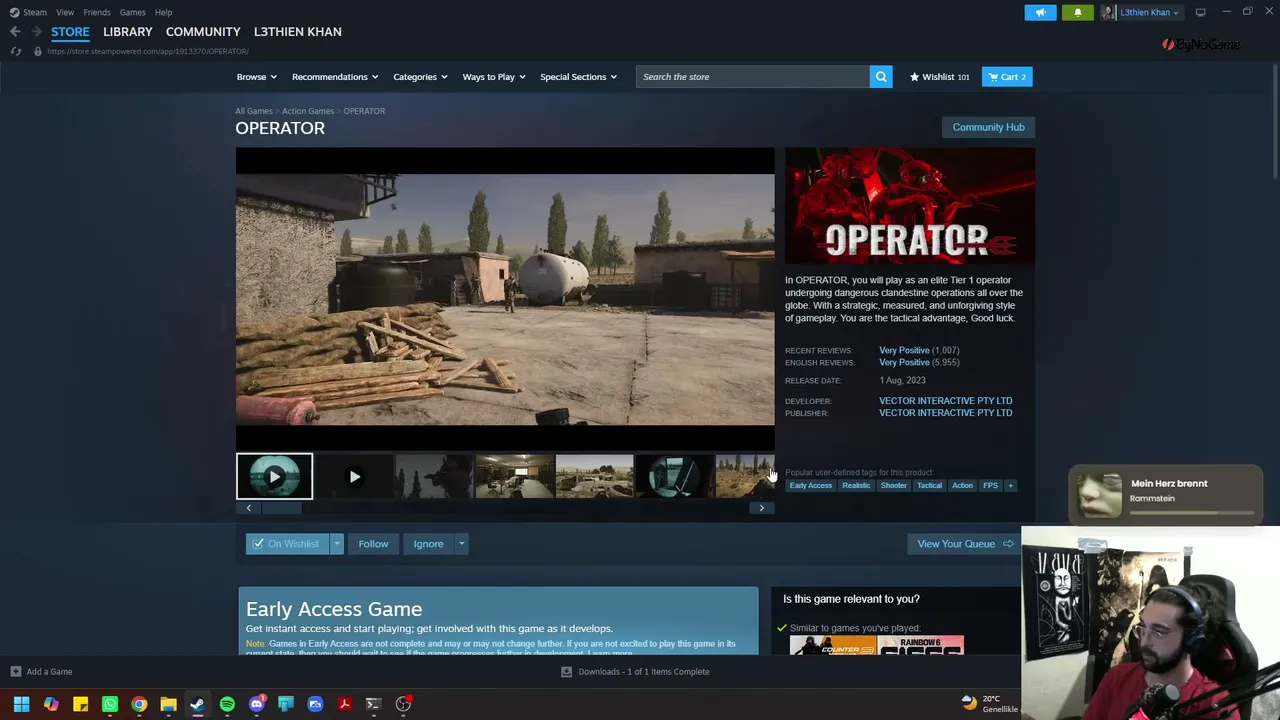The width and height of the screenshot is (1280, 720).
Task: Click the VECTOR INTERACTIVE PTY LTD developer link
Action: click(945, 401)
